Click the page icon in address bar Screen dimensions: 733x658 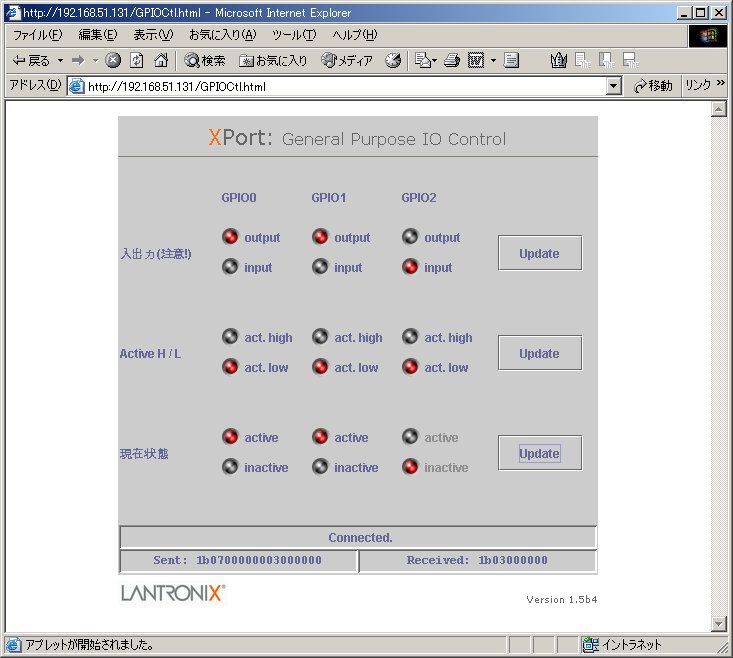point(77,86)
